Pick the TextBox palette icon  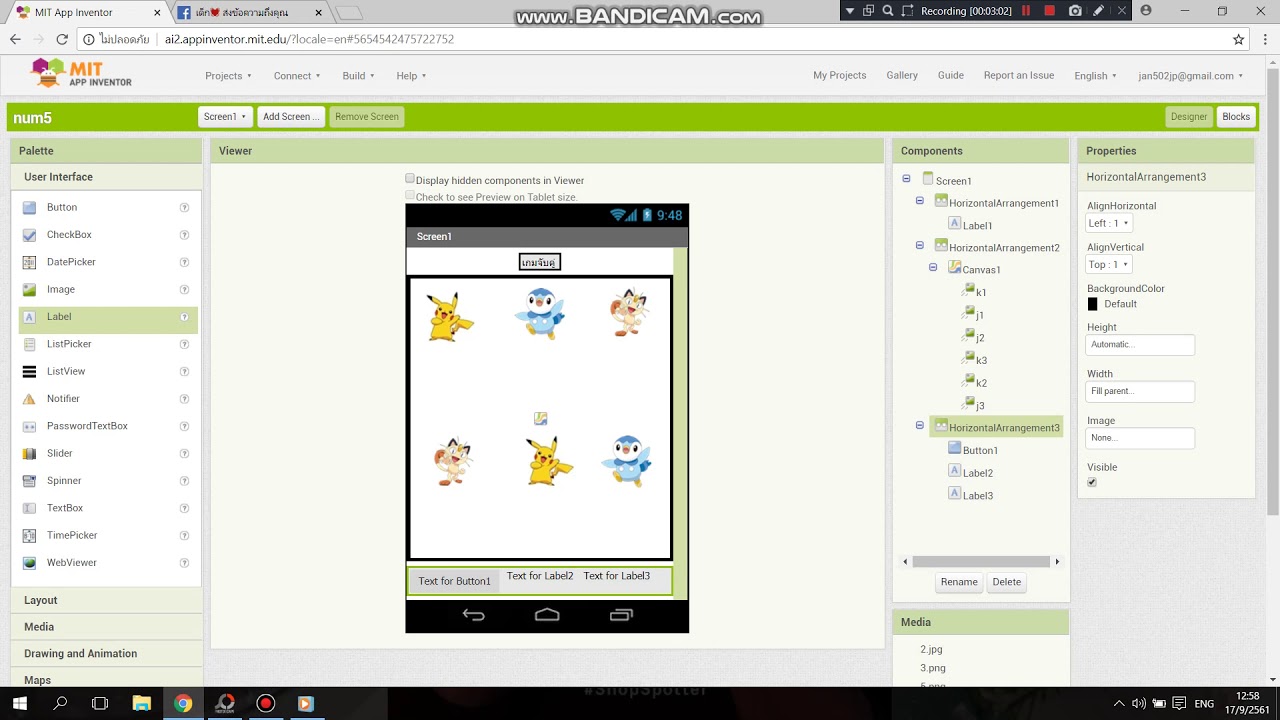[29, 508]
